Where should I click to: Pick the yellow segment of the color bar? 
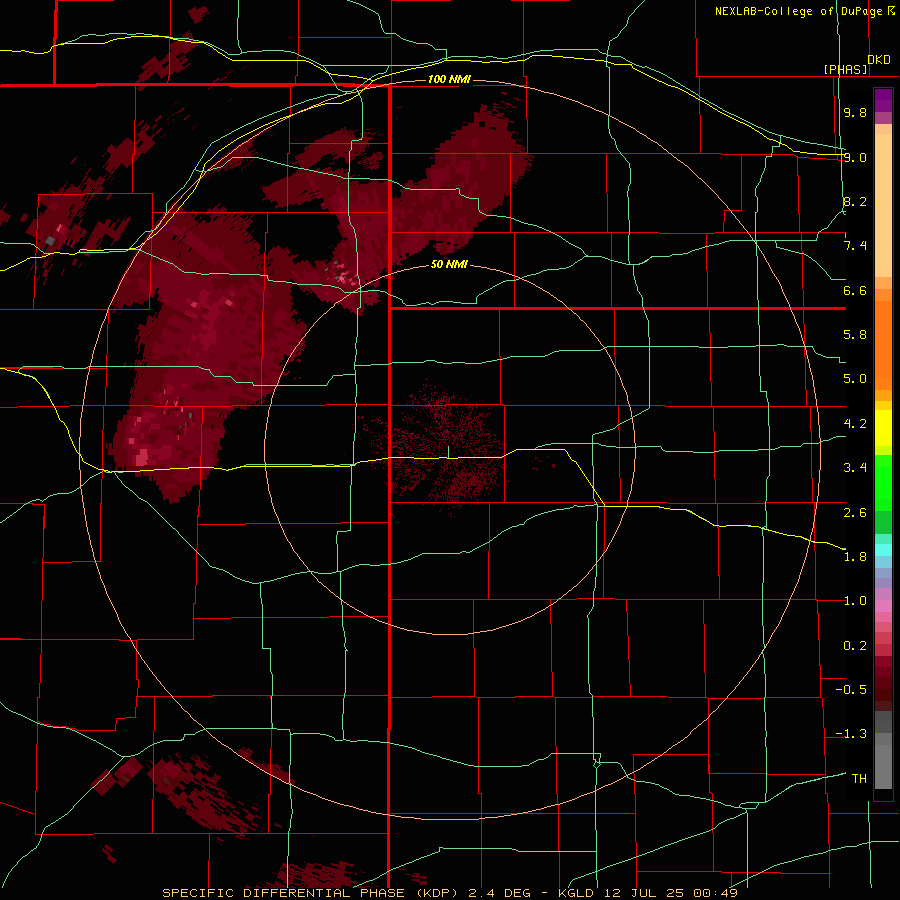click(883, 428)
